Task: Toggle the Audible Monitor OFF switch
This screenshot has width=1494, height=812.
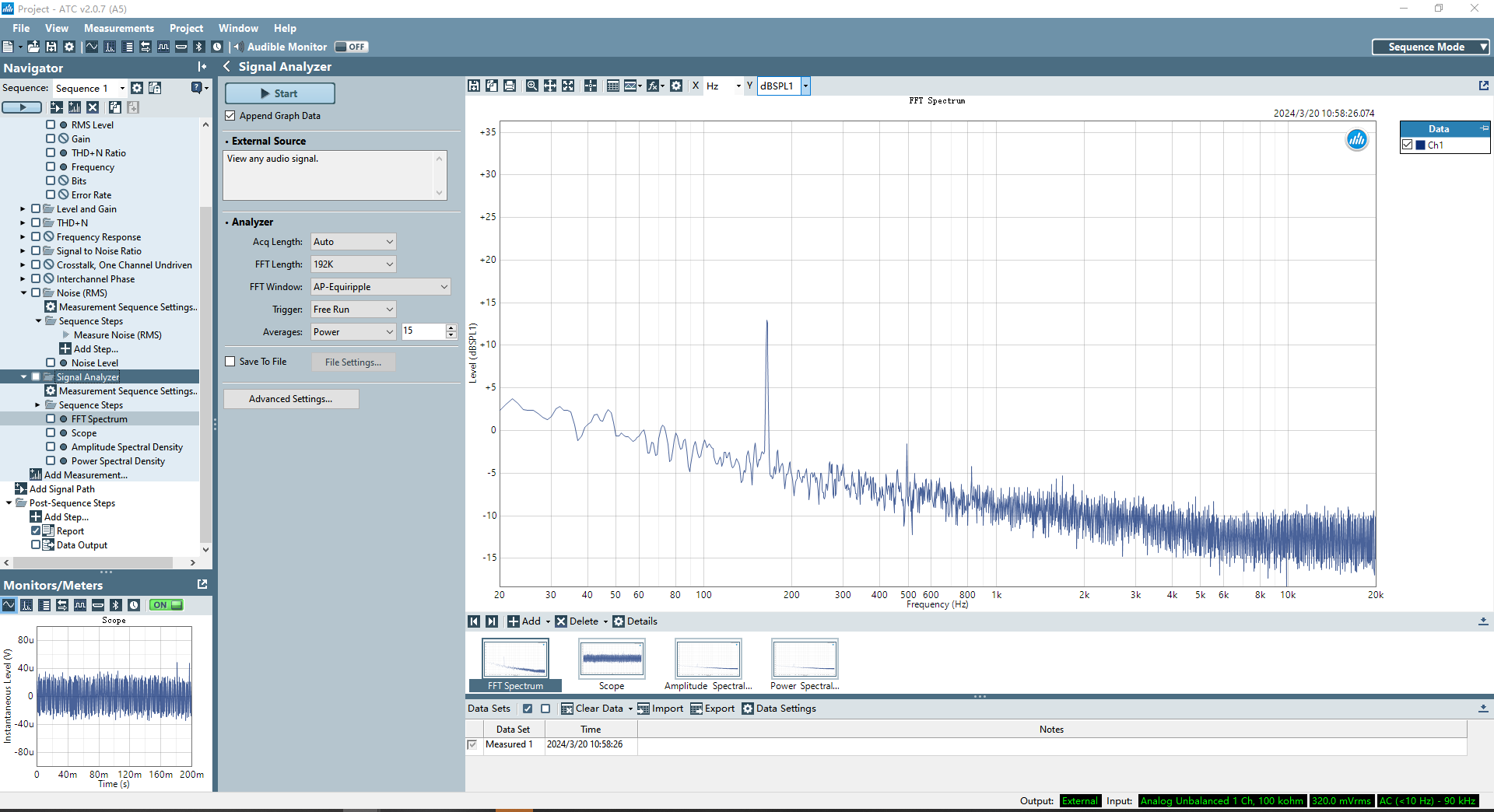Action: pos(352,47)
